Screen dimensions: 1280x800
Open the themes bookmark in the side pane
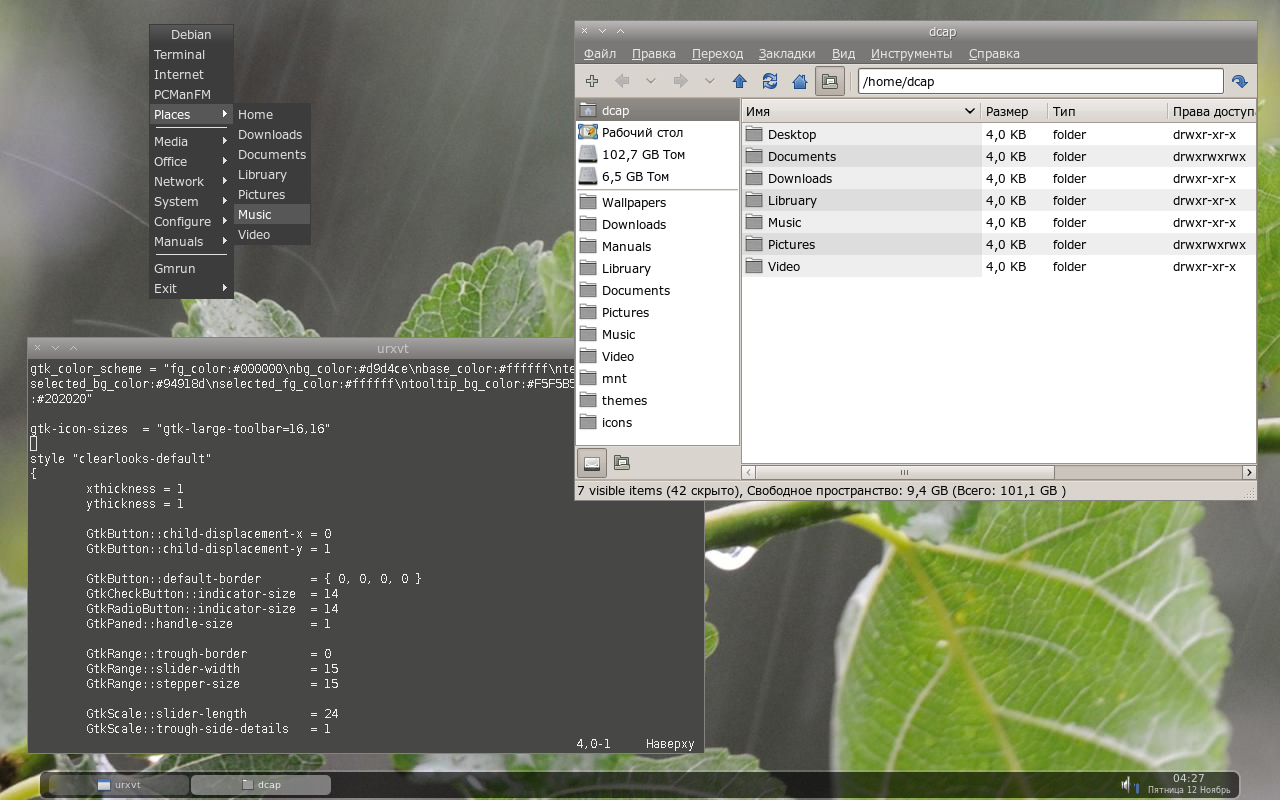(658, 400)
